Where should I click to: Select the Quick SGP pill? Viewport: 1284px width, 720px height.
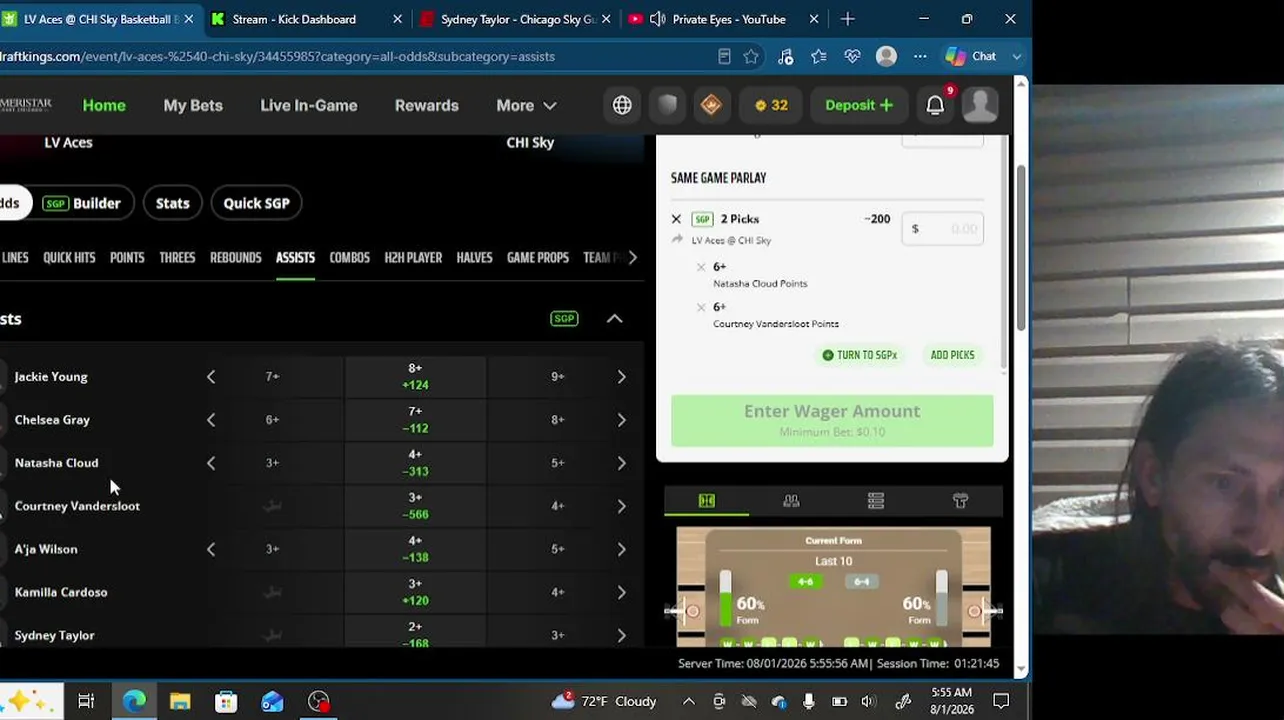(256, 203)
